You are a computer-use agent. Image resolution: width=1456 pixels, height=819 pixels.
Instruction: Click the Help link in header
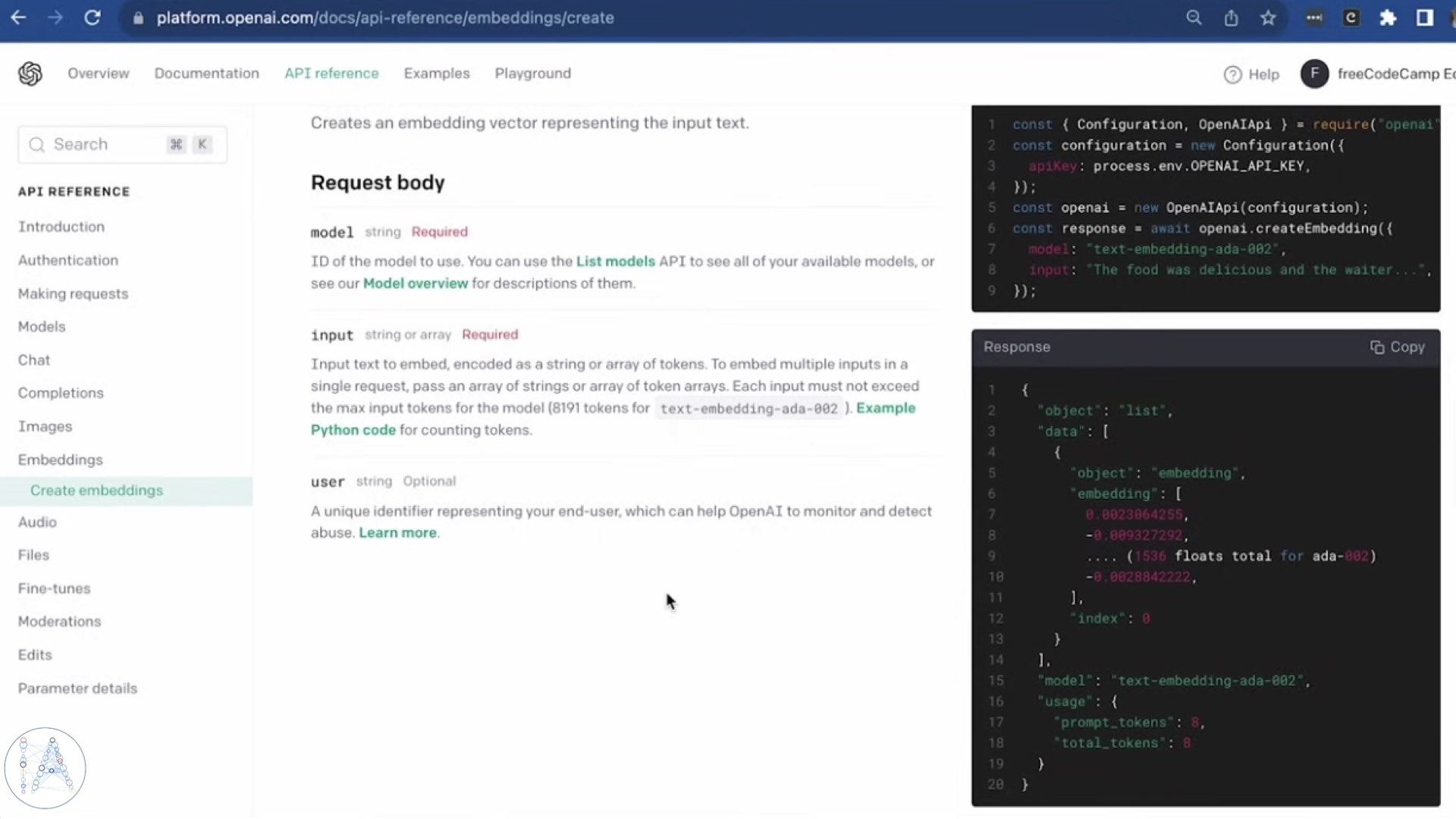1263,74
